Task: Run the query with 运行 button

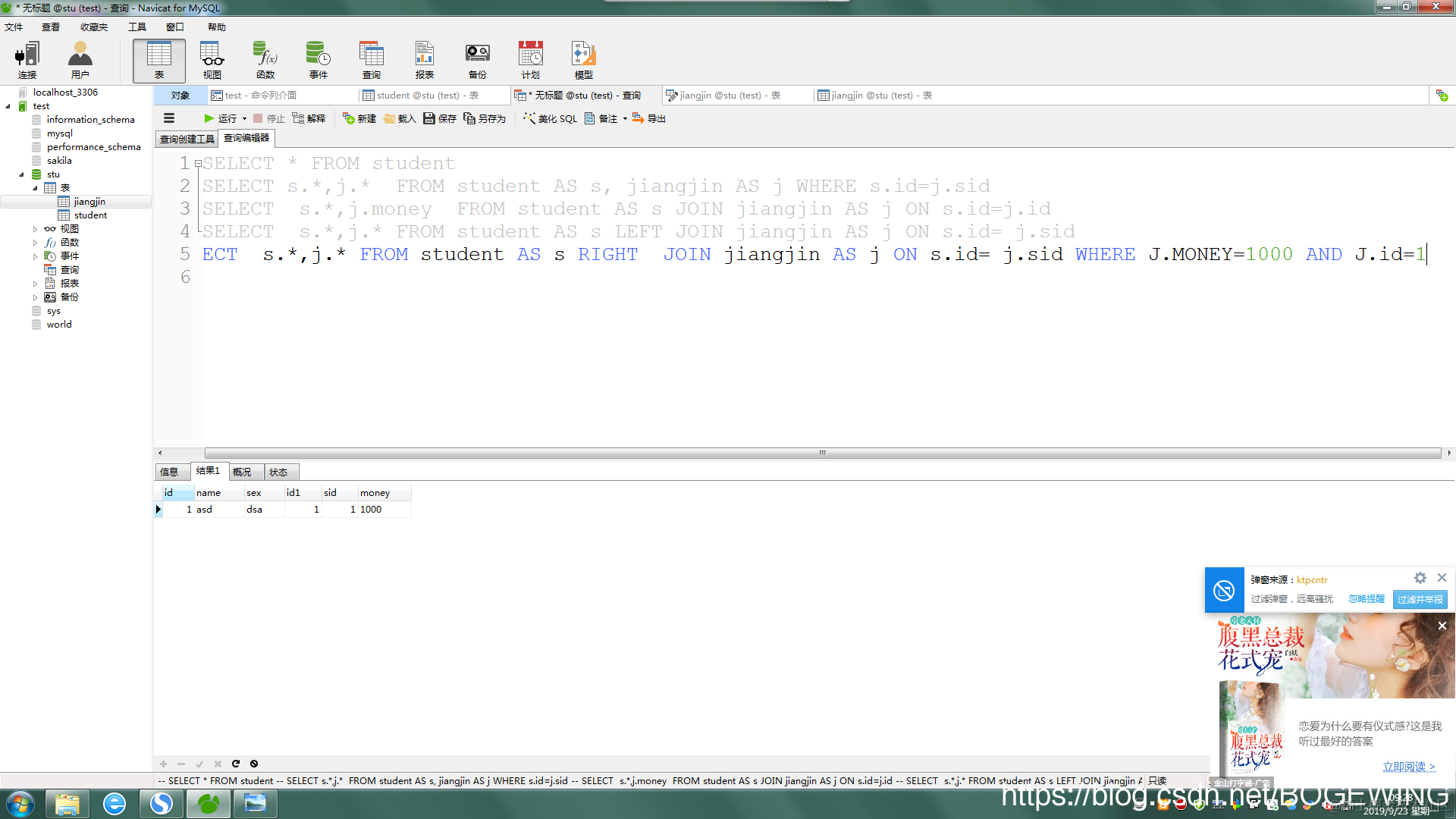Action: [220, 118]
